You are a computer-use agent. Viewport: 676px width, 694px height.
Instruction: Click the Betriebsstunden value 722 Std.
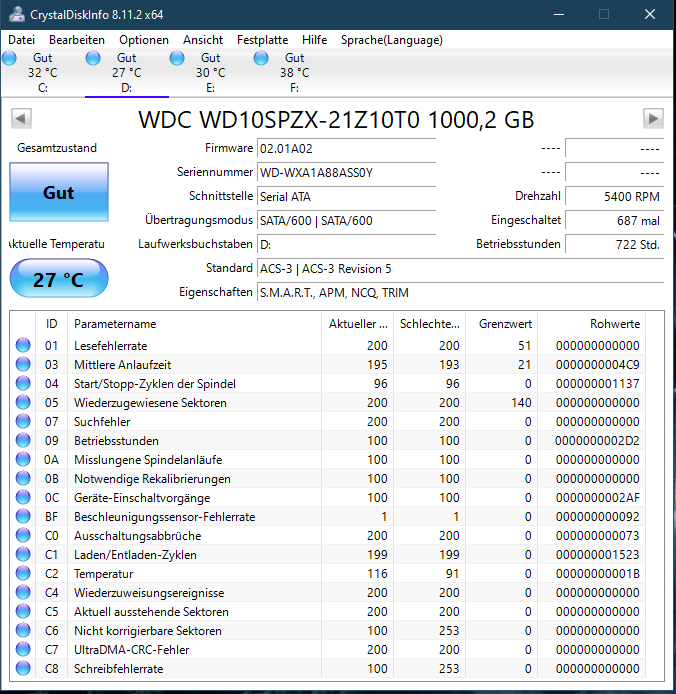tap(614, 244)
